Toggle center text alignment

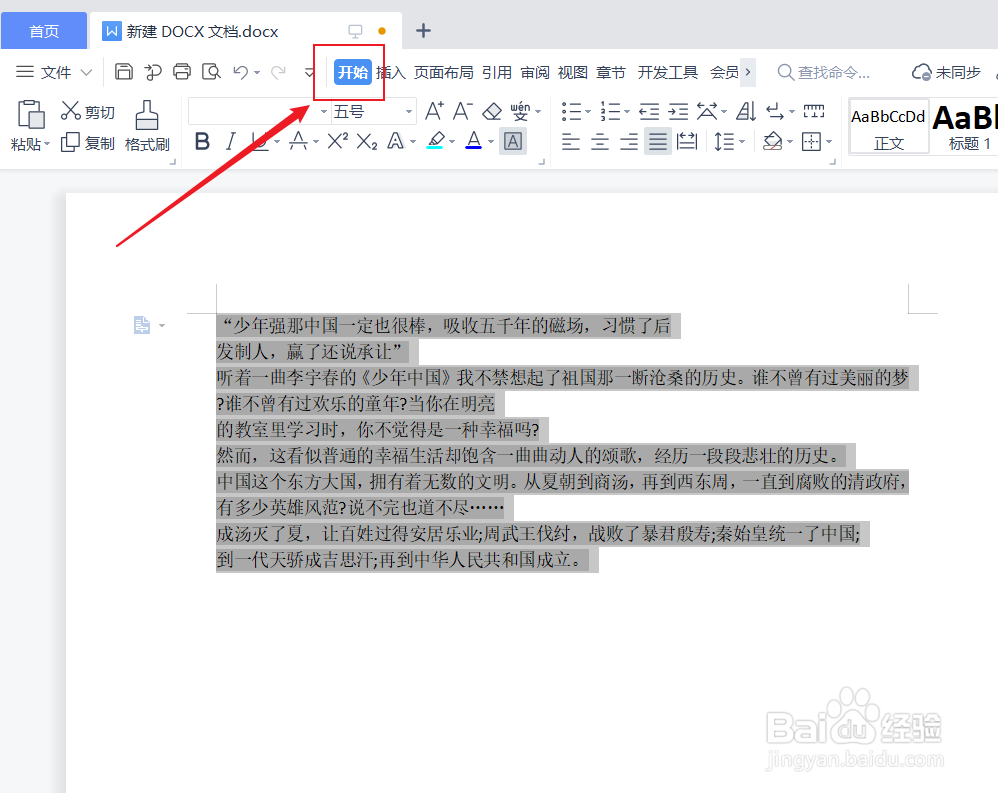click(x=600, y=142)
